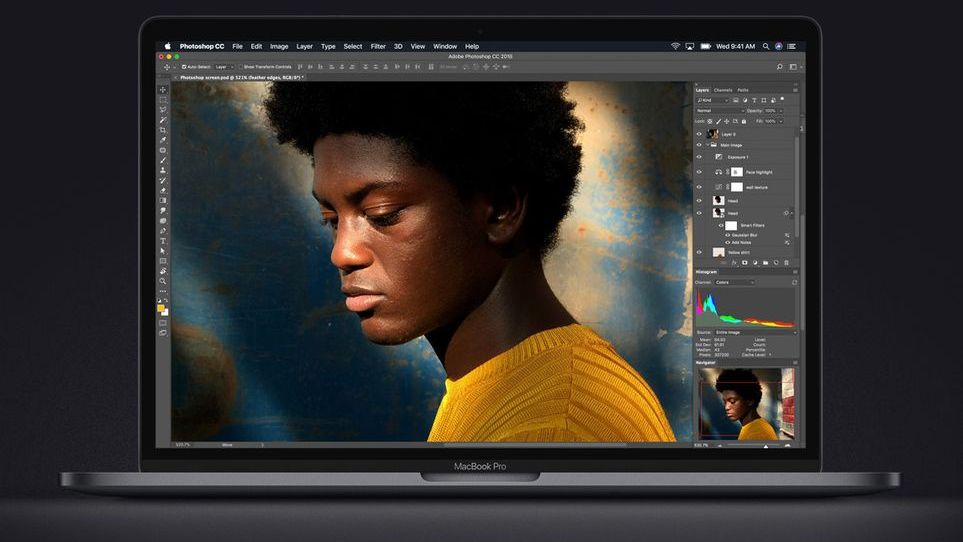963x542 pixels.
Task: Click the Navigator preview thumbnail
Action: 746,404
